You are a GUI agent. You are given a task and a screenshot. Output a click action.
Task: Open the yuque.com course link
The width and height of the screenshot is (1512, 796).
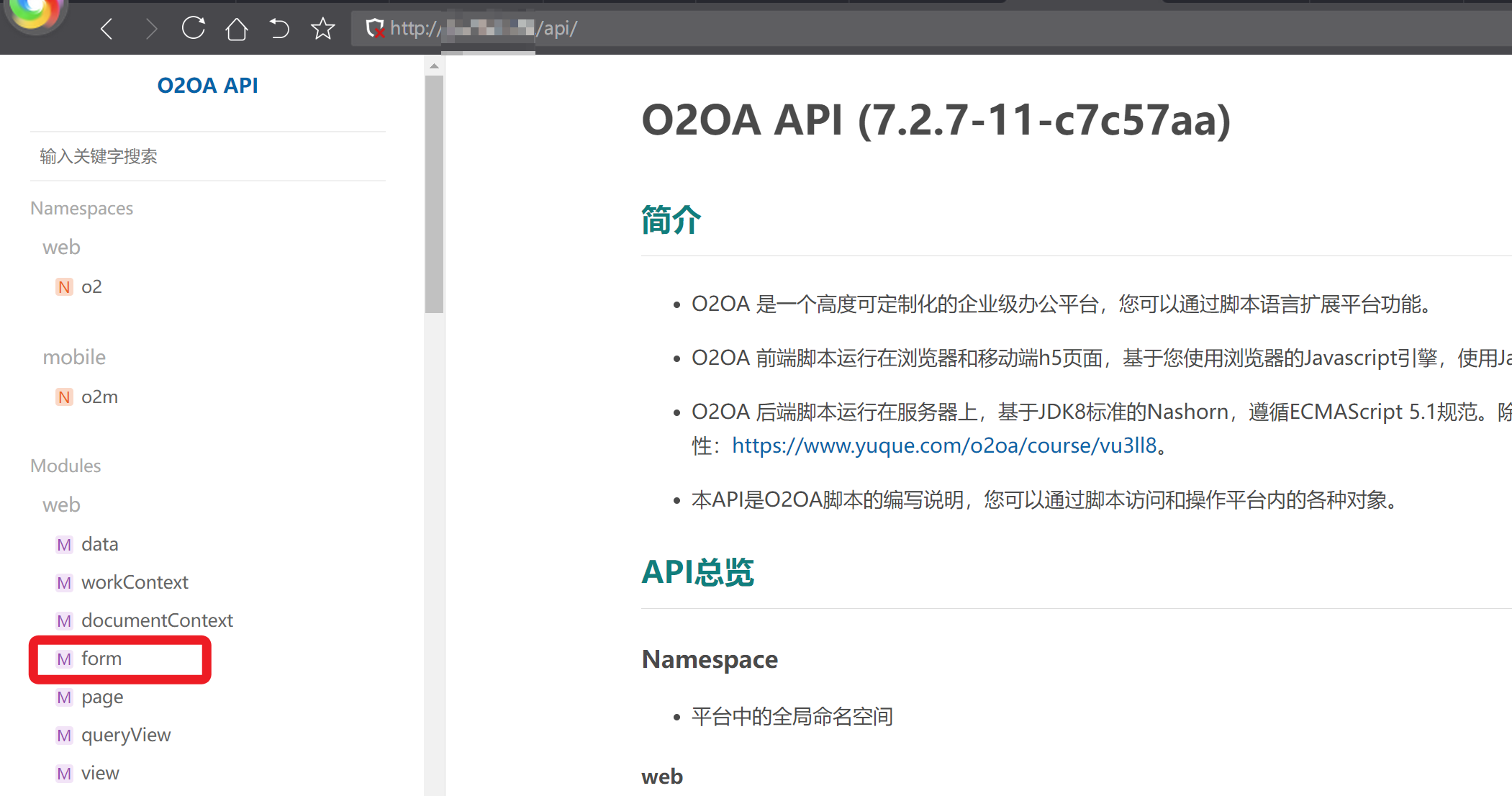pyautogui.click(x=943, y=446)
